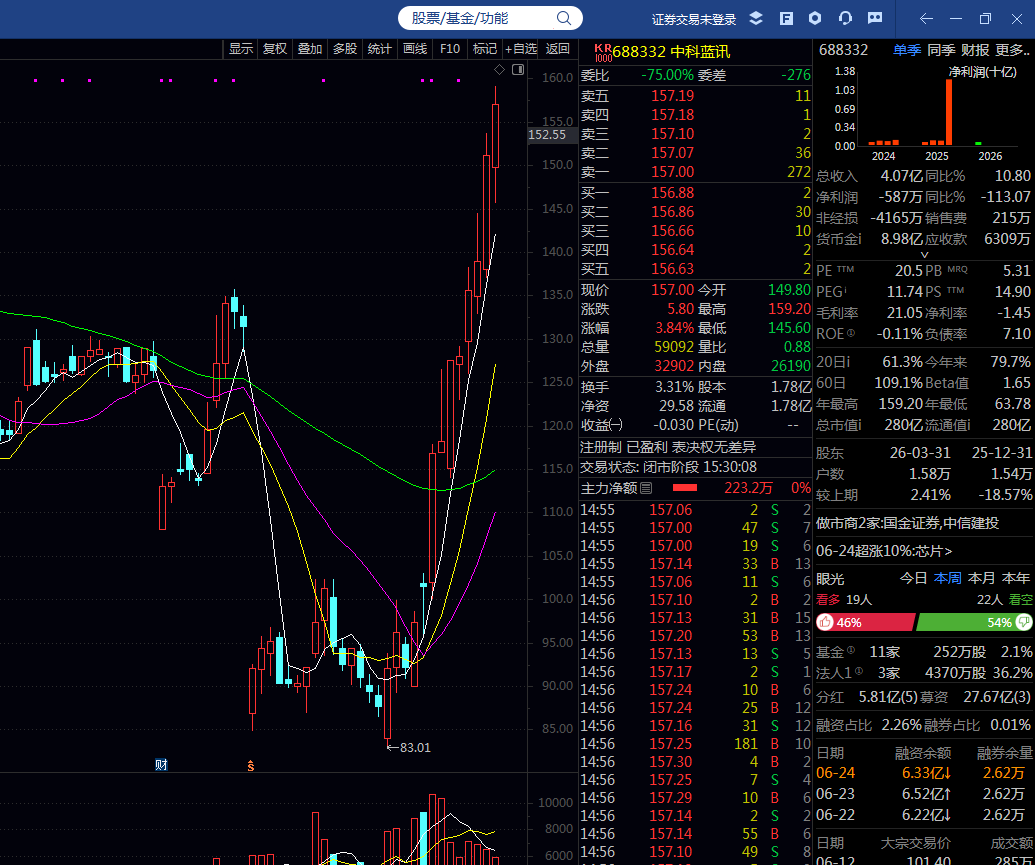Vote bearish with thumbs-down icon

(1024, 622)
